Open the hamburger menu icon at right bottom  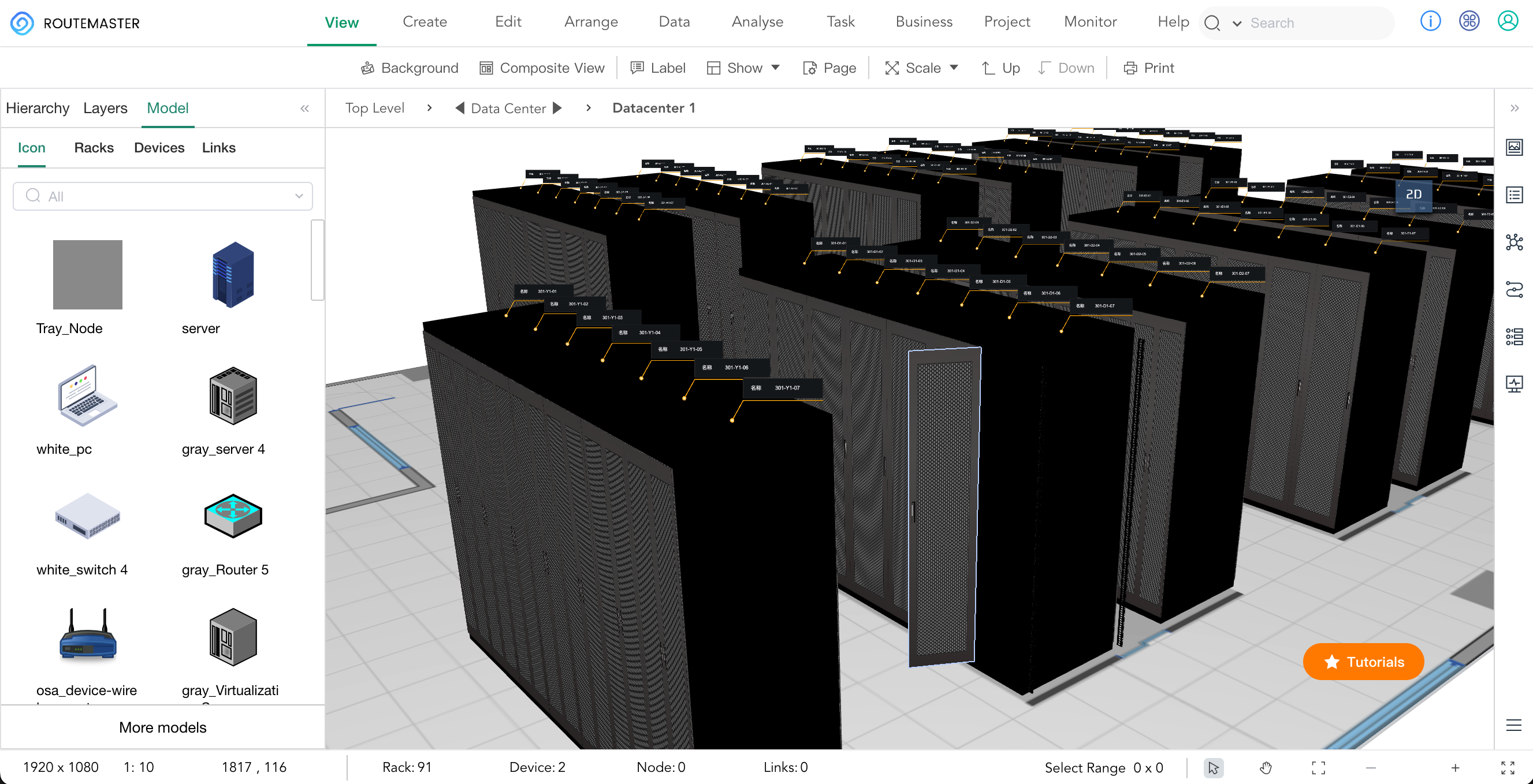click(x=1513, y=725)
